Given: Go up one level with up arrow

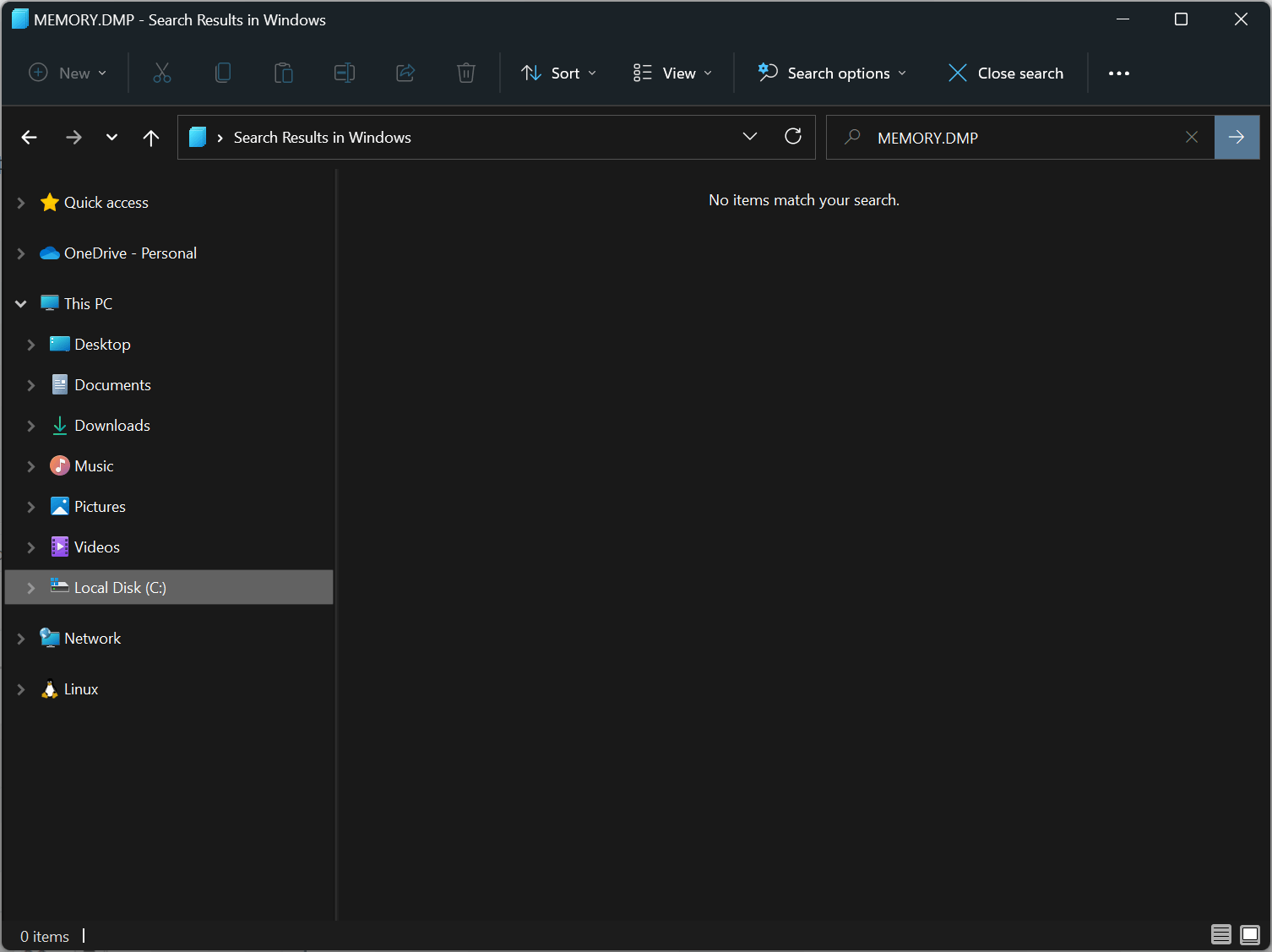Looking at the screenshot, I should pyautogui.click(x=151, y=138).
